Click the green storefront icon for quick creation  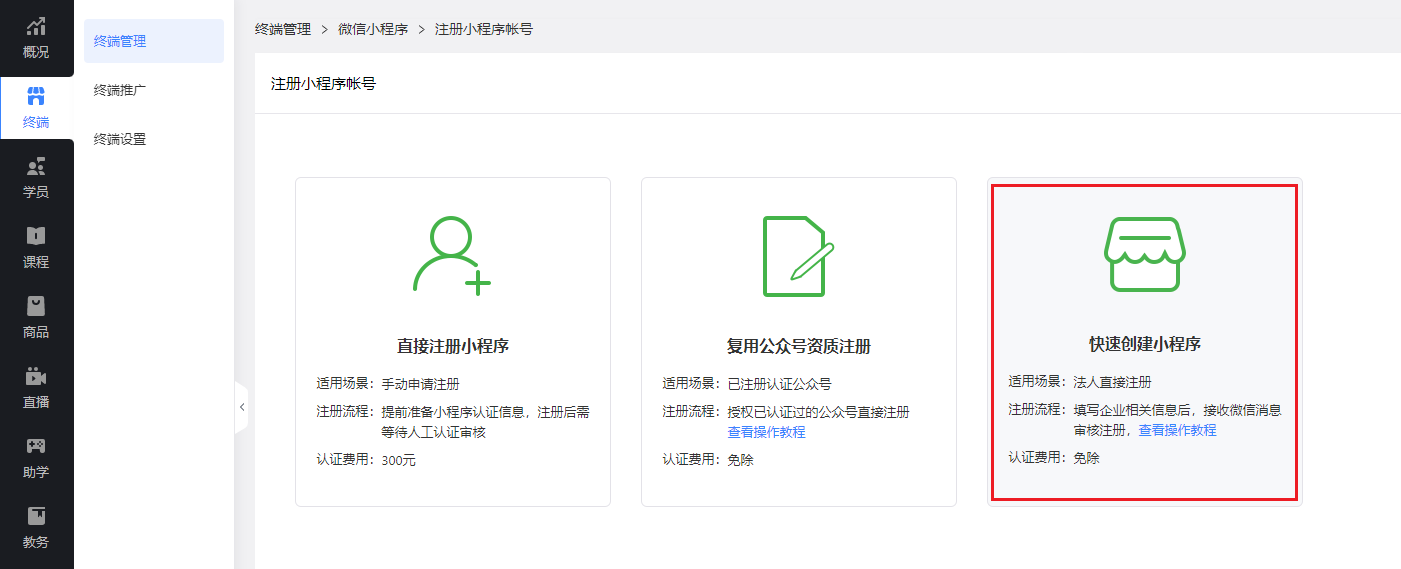(x=1144, y=254)
